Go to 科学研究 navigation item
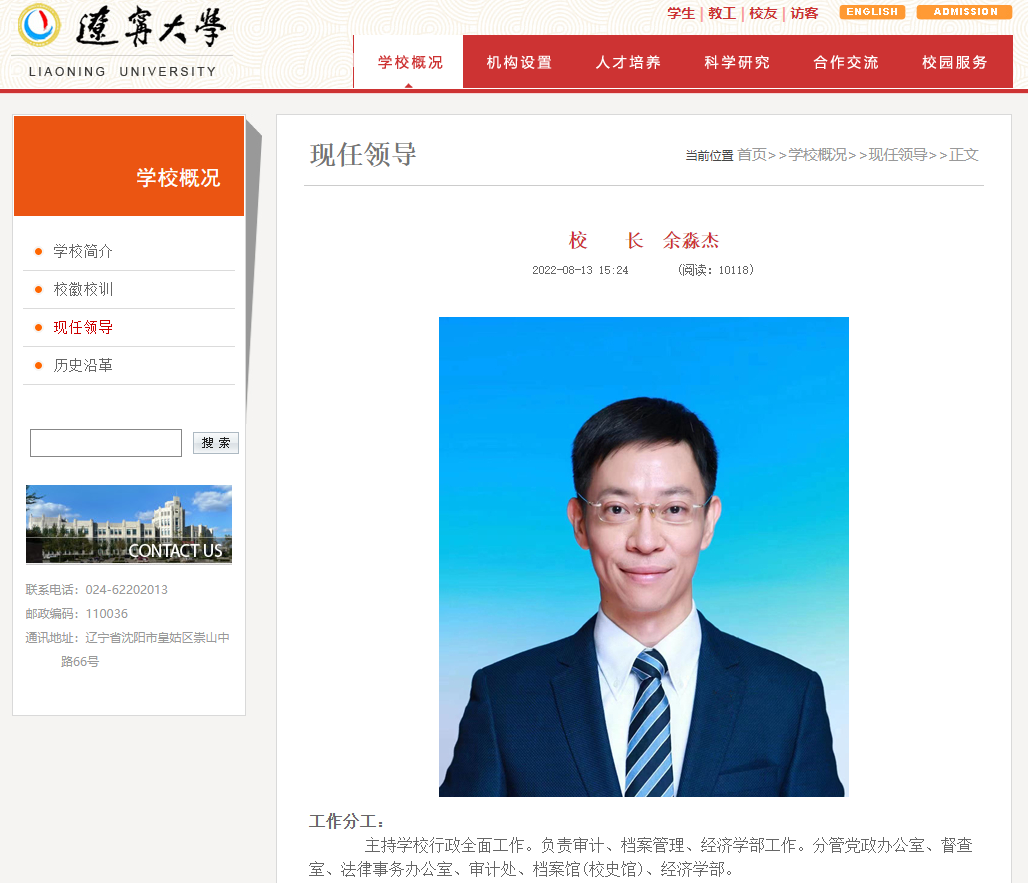1028x883 pixels. point(737,62)
